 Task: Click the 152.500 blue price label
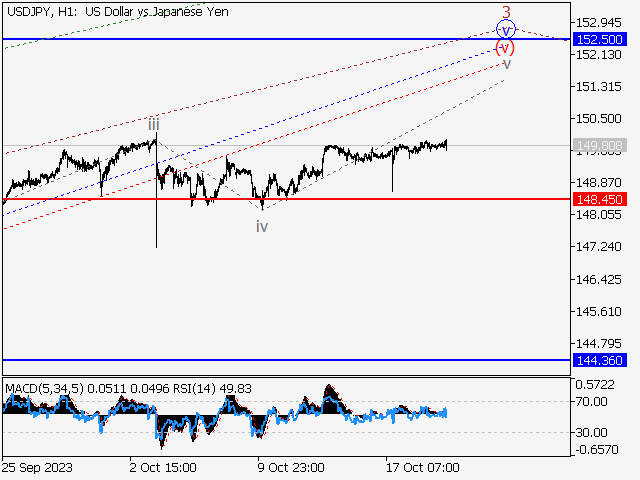click(x=599, y=39)
